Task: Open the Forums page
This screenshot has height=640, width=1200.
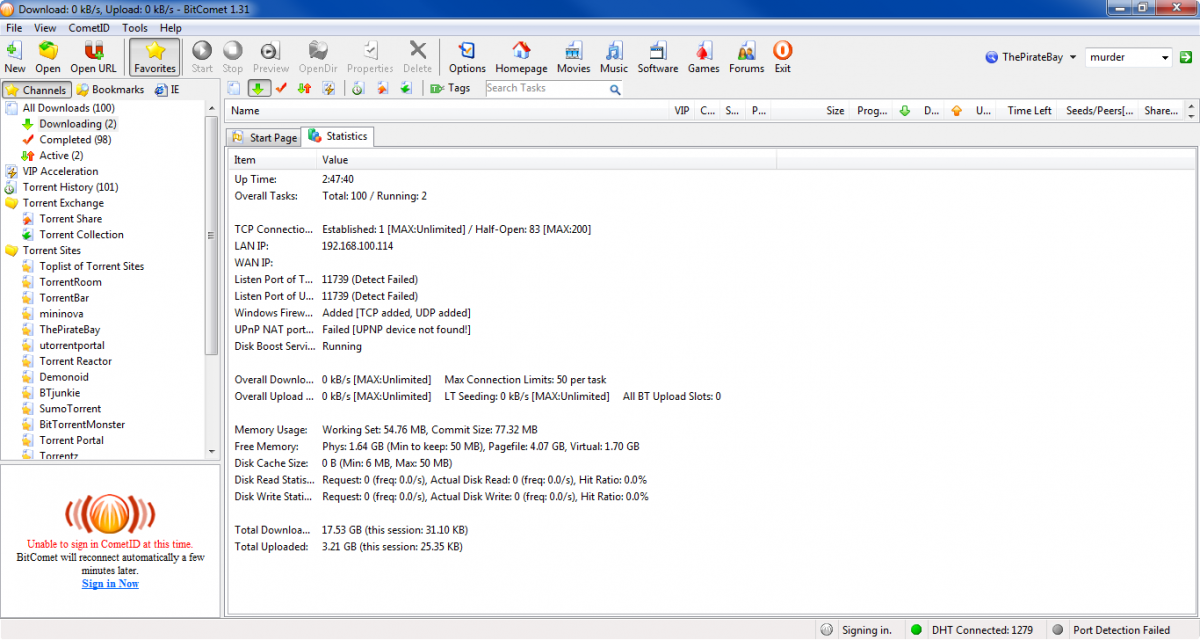Action: 746,57
